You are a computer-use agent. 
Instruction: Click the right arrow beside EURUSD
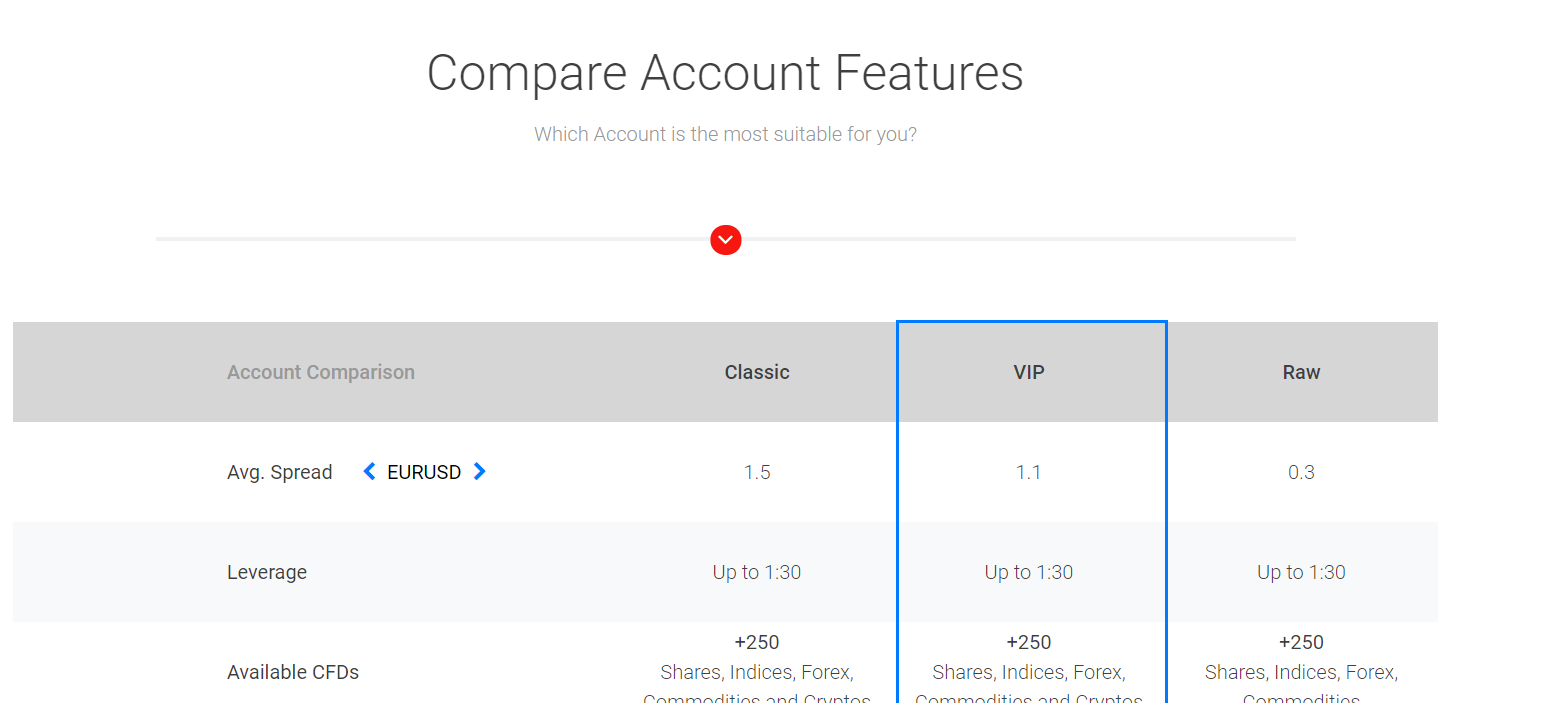(479, 471)
